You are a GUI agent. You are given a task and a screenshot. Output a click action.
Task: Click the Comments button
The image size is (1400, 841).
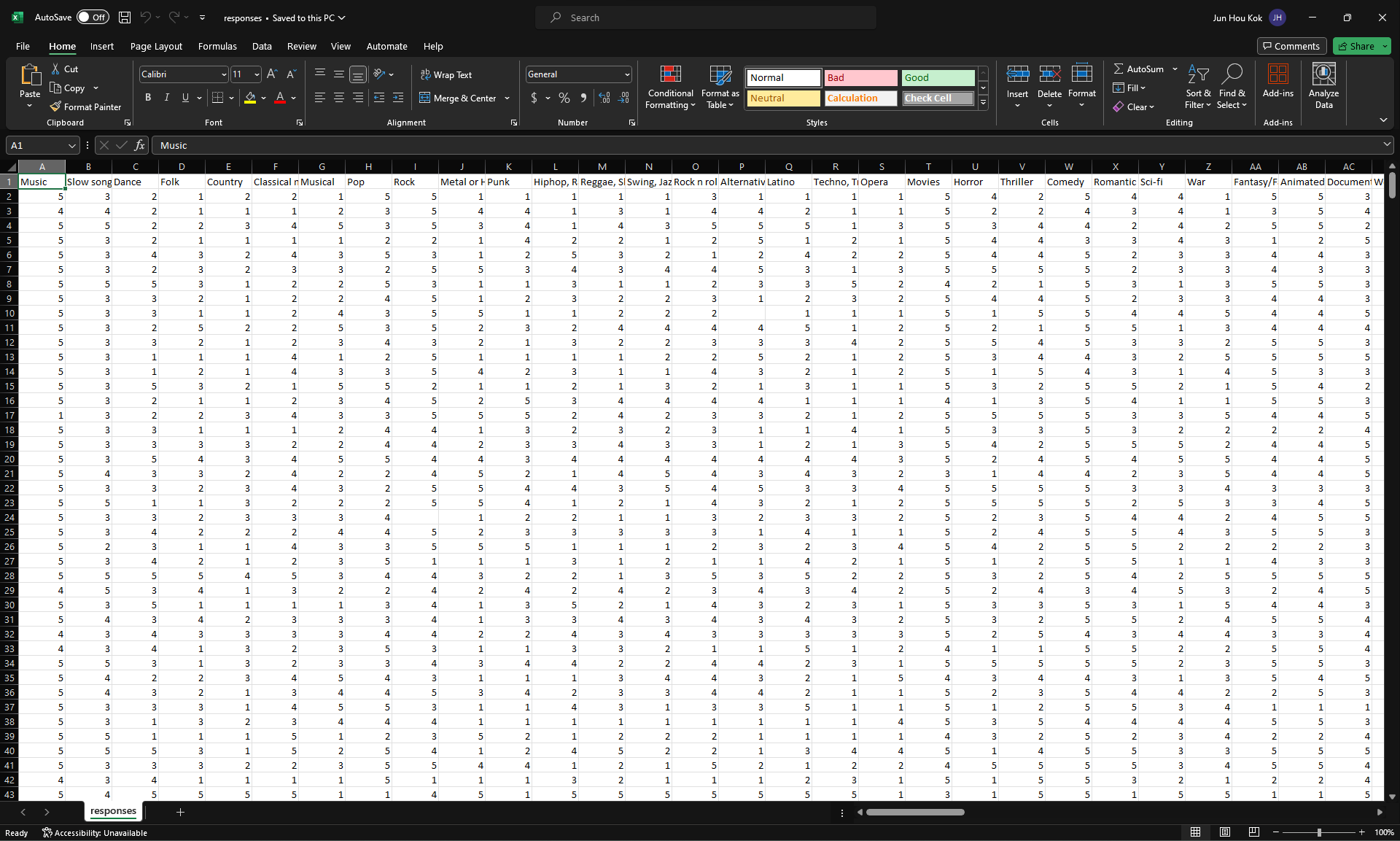[1291, 46]
